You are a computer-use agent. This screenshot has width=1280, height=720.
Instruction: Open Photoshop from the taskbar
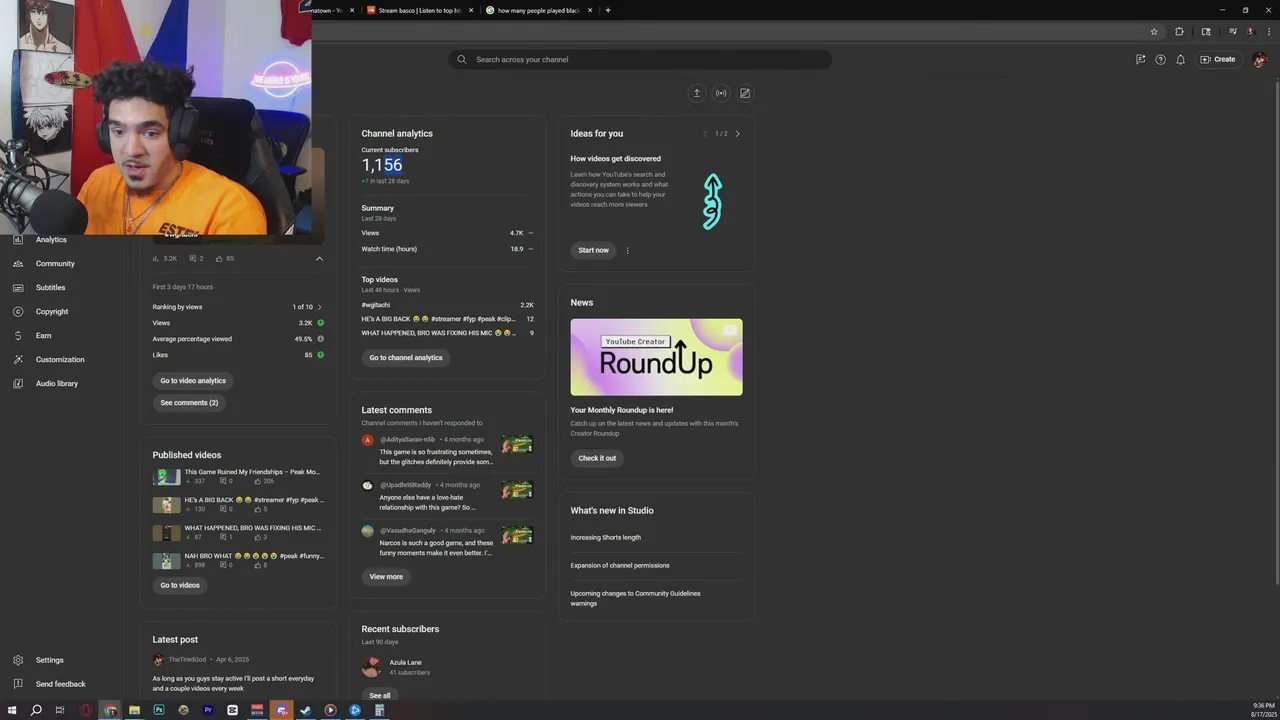tap(159, 710)
